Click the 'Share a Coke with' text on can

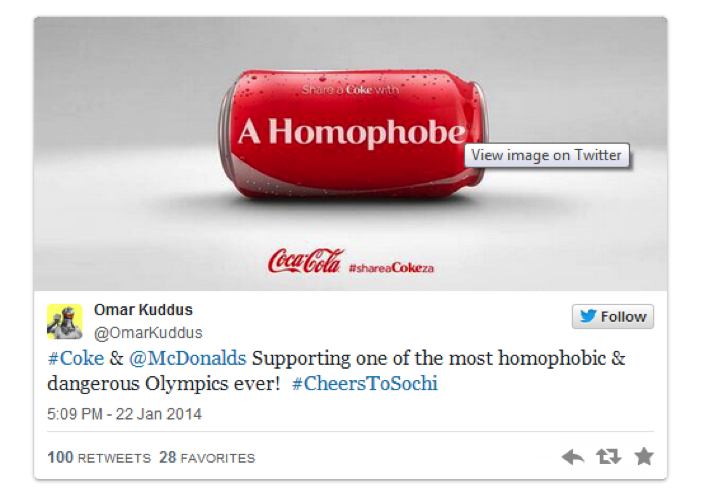(350, 89)
